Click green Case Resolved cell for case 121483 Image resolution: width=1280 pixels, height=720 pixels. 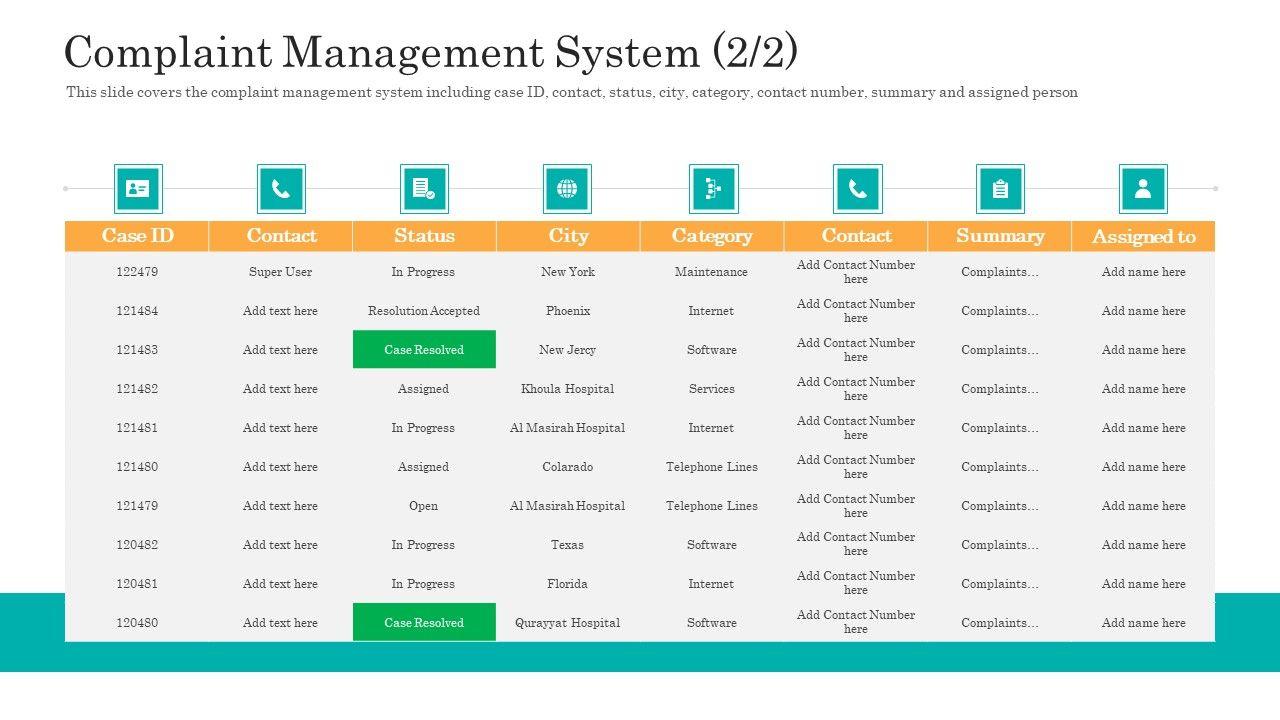pyautogui.click(x=424, y=350)
